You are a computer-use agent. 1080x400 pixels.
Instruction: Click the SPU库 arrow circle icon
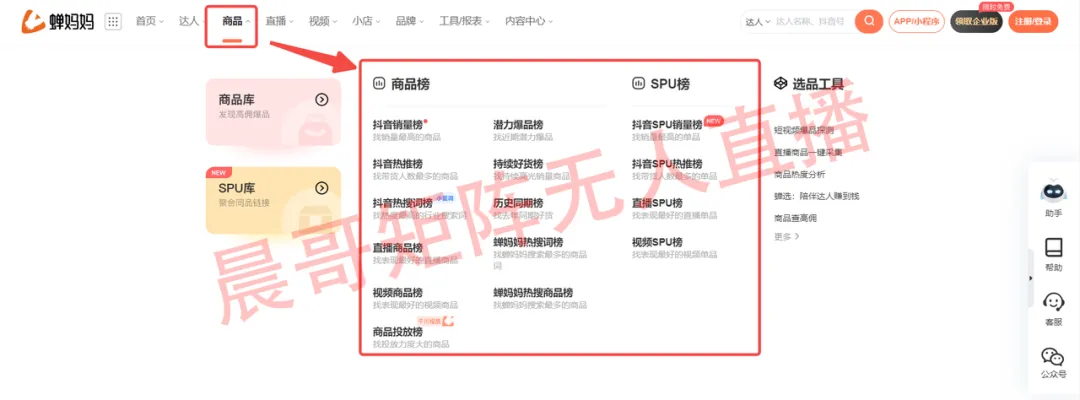[x=322, y=188]
